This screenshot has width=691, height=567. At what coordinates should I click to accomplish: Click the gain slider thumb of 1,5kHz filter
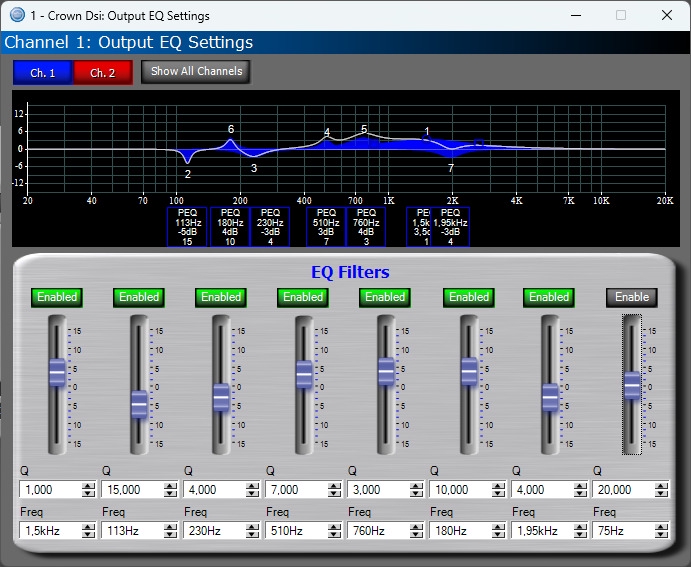(57, 373)
